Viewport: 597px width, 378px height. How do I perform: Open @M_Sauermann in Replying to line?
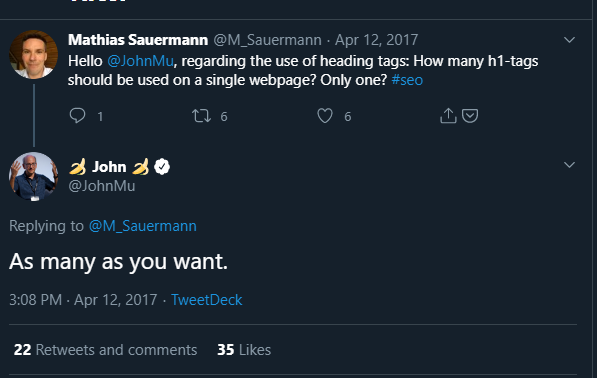point(142,226)
